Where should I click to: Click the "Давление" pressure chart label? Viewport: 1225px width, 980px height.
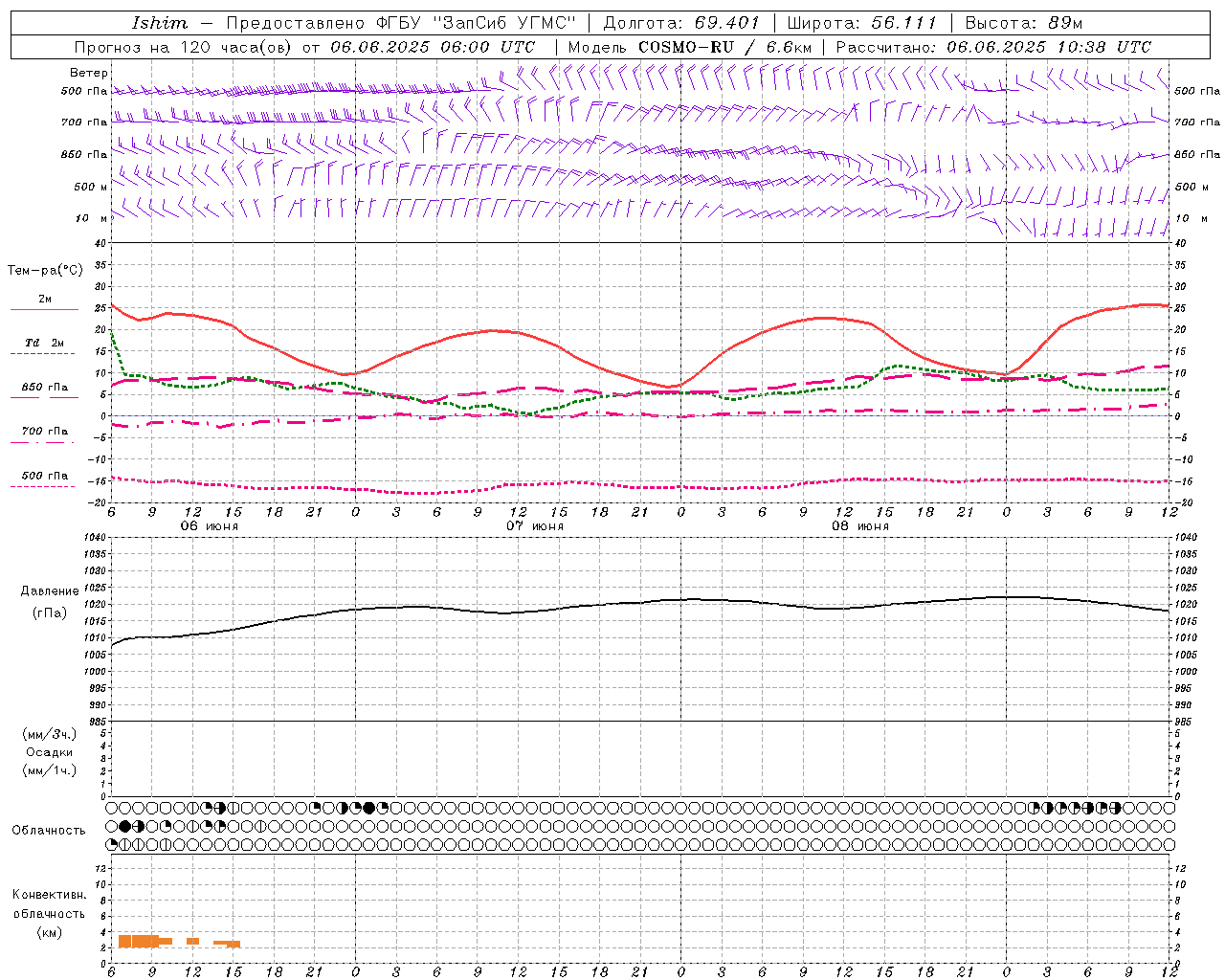click(x=50, y=591)
